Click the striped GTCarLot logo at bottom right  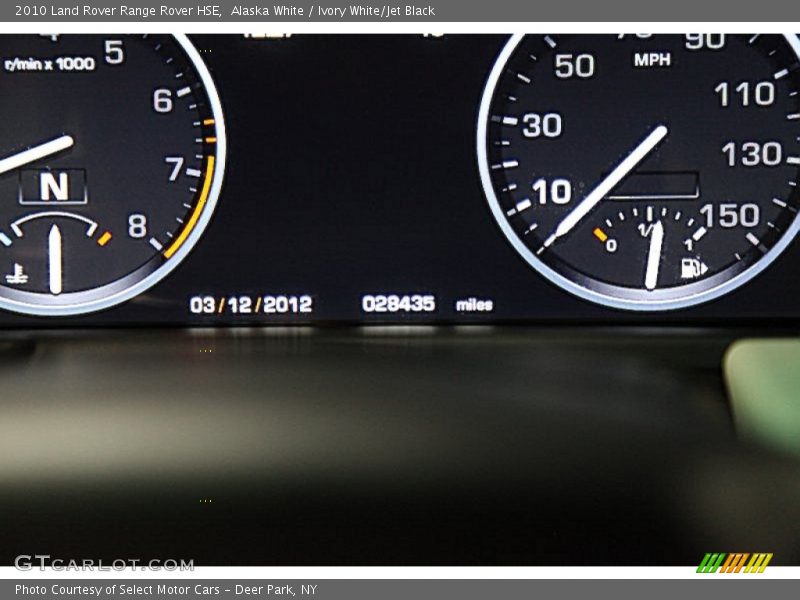coord(734,563)
